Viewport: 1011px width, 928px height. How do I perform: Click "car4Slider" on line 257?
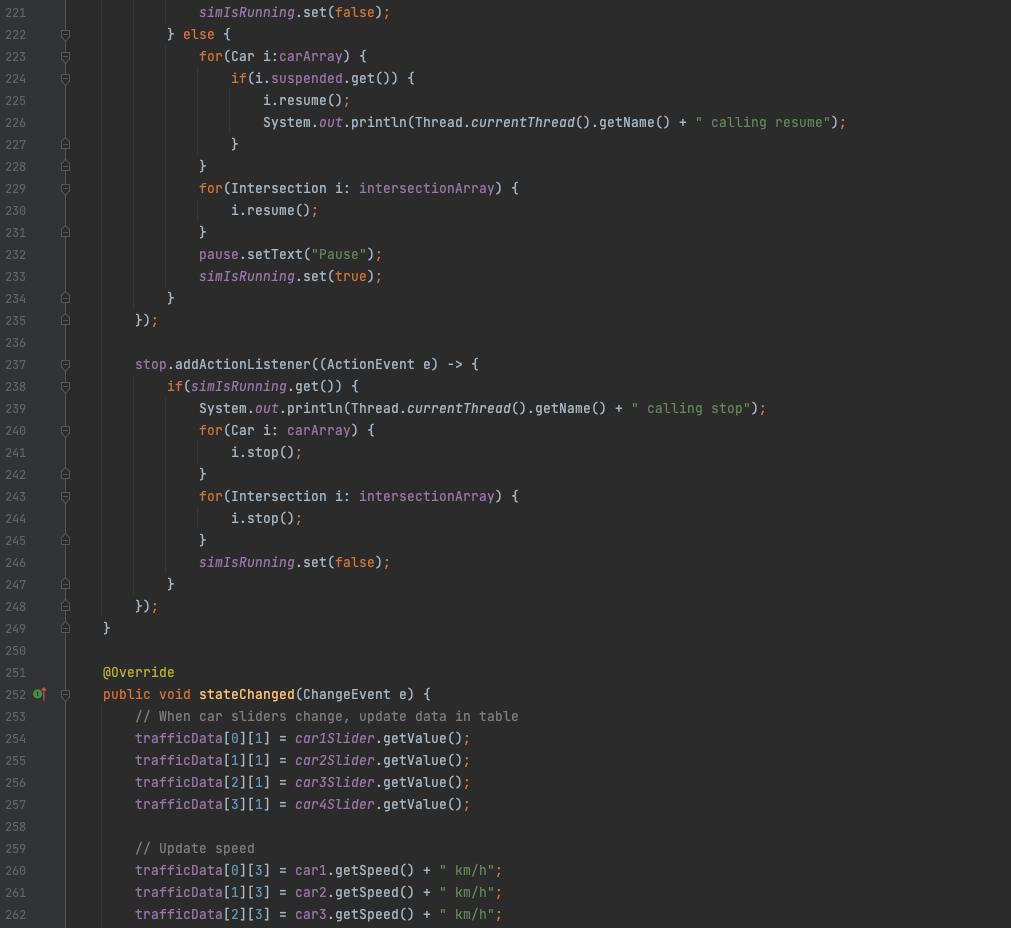click(x=335, y=805)
